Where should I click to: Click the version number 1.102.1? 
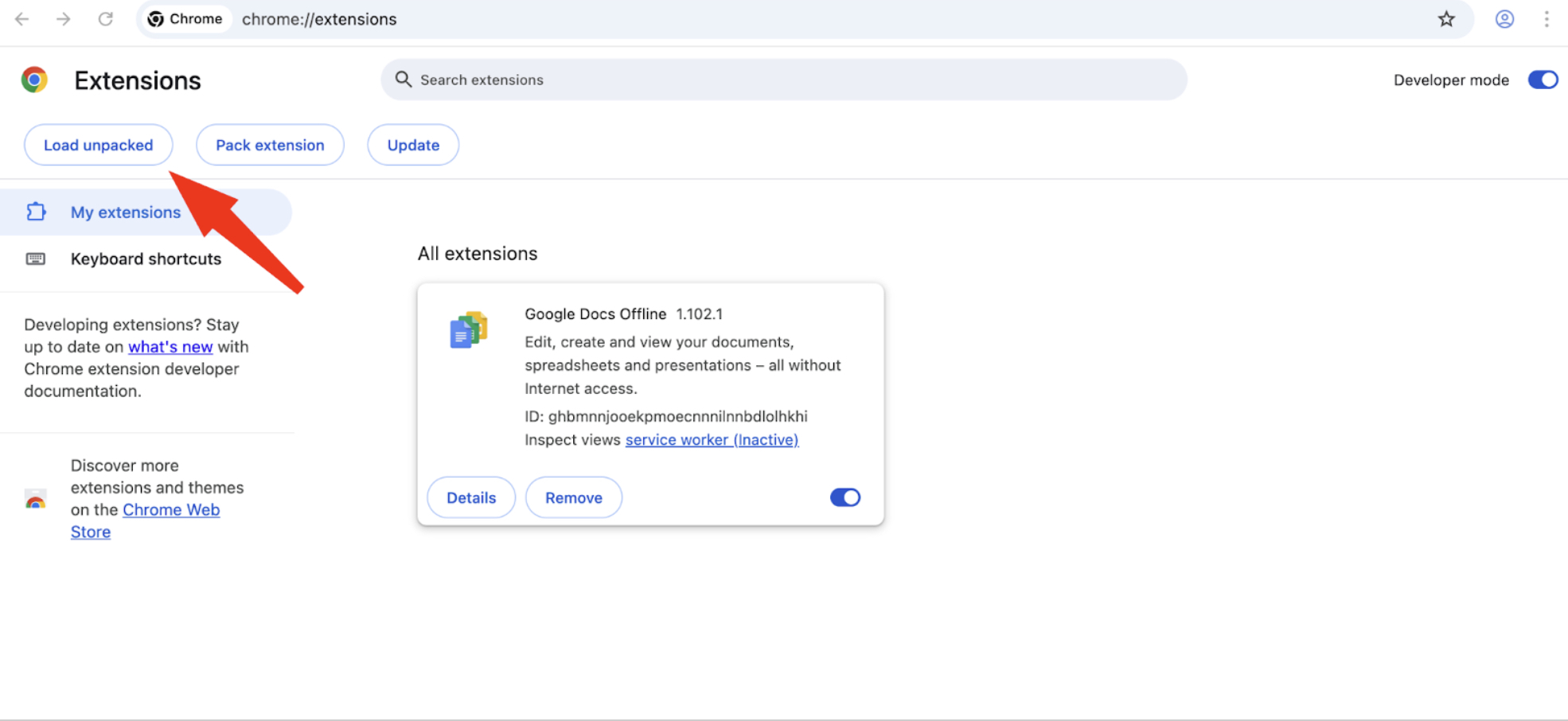click(700, 314)
